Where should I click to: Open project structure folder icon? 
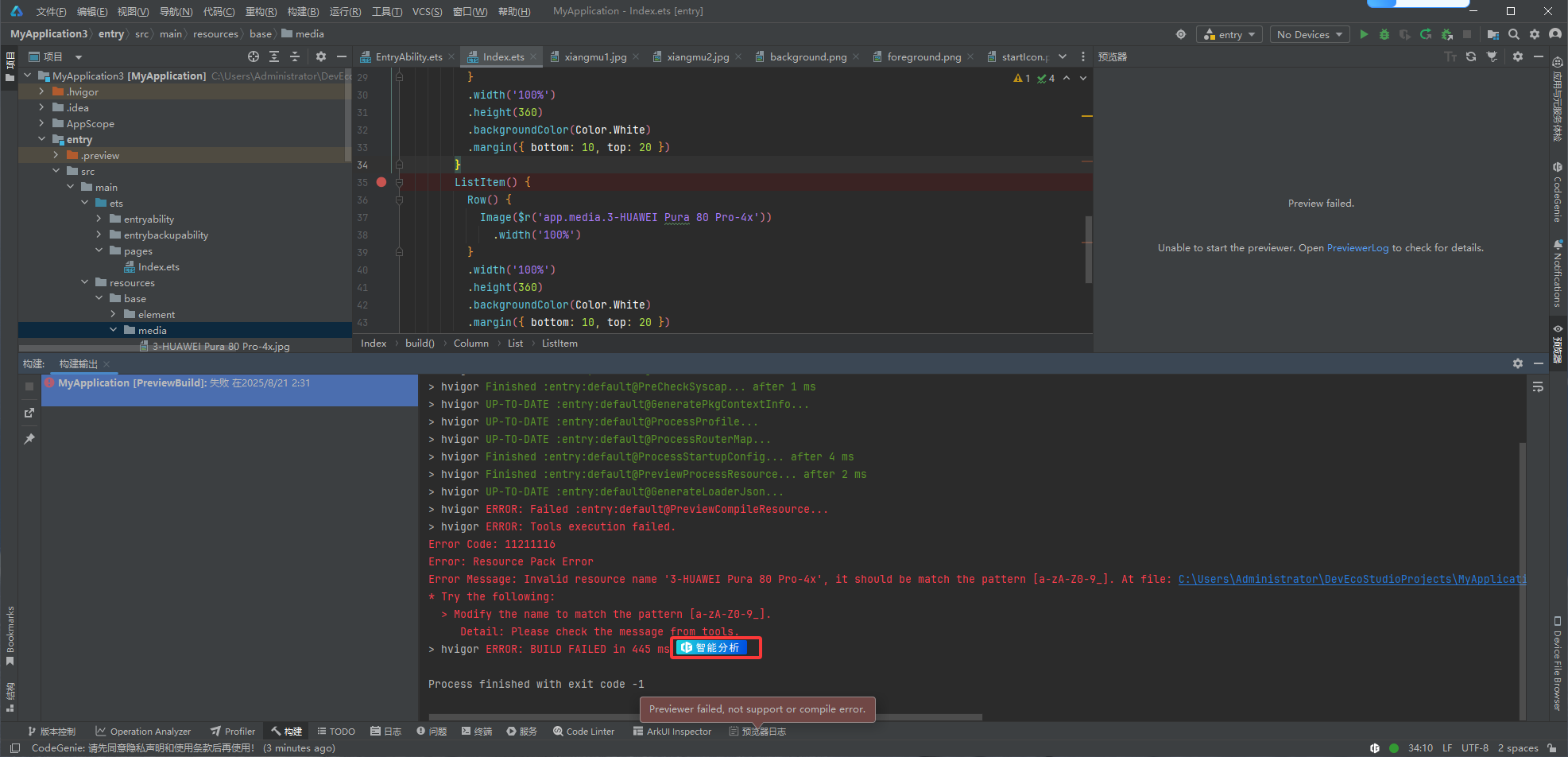click(x=1493, y=34)
